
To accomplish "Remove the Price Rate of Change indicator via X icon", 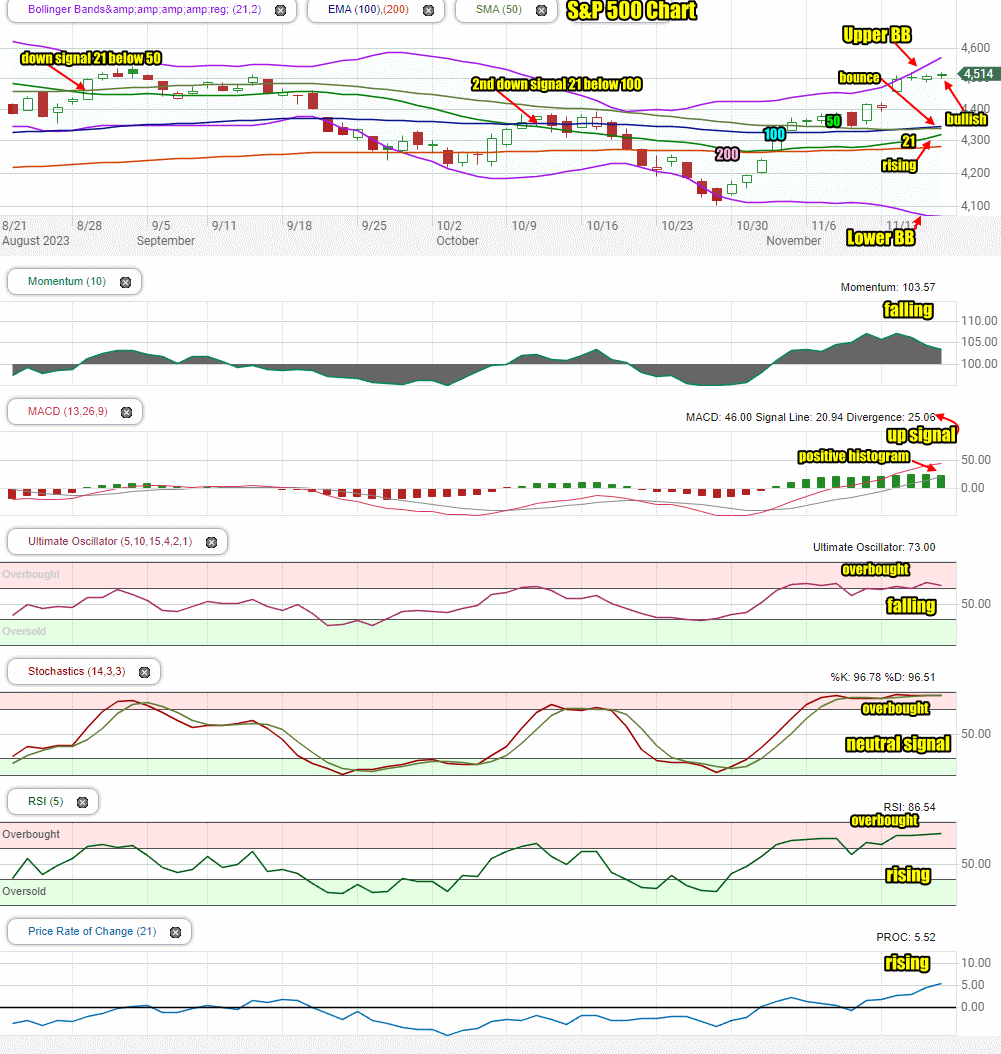I will click(x=175, y=932).
